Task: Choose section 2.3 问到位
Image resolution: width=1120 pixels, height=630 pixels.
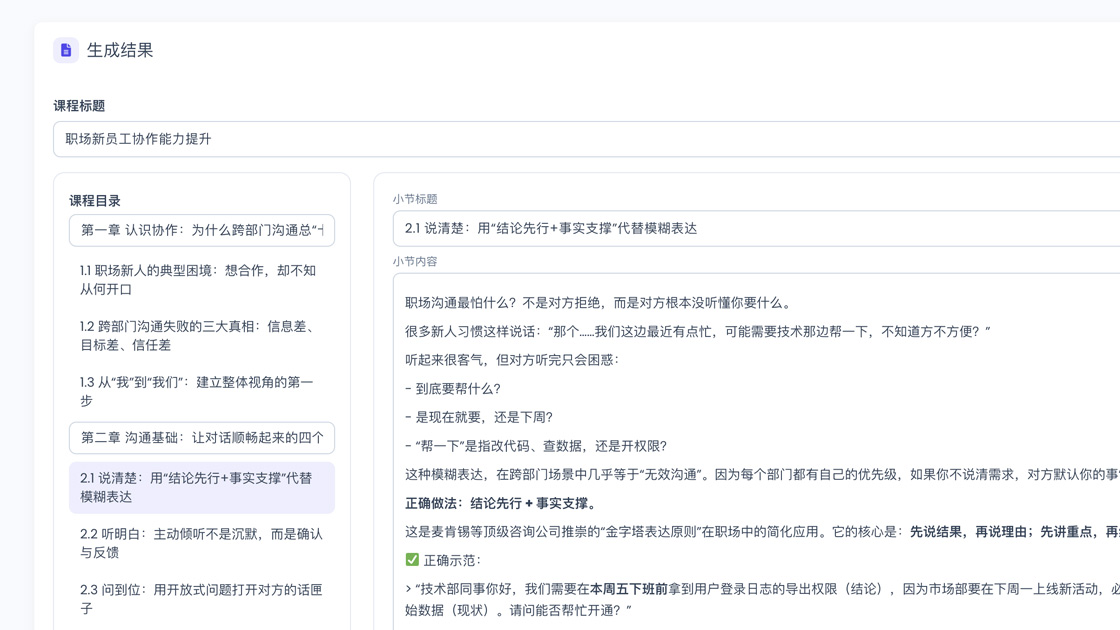Action: click(x=202, y=599)
